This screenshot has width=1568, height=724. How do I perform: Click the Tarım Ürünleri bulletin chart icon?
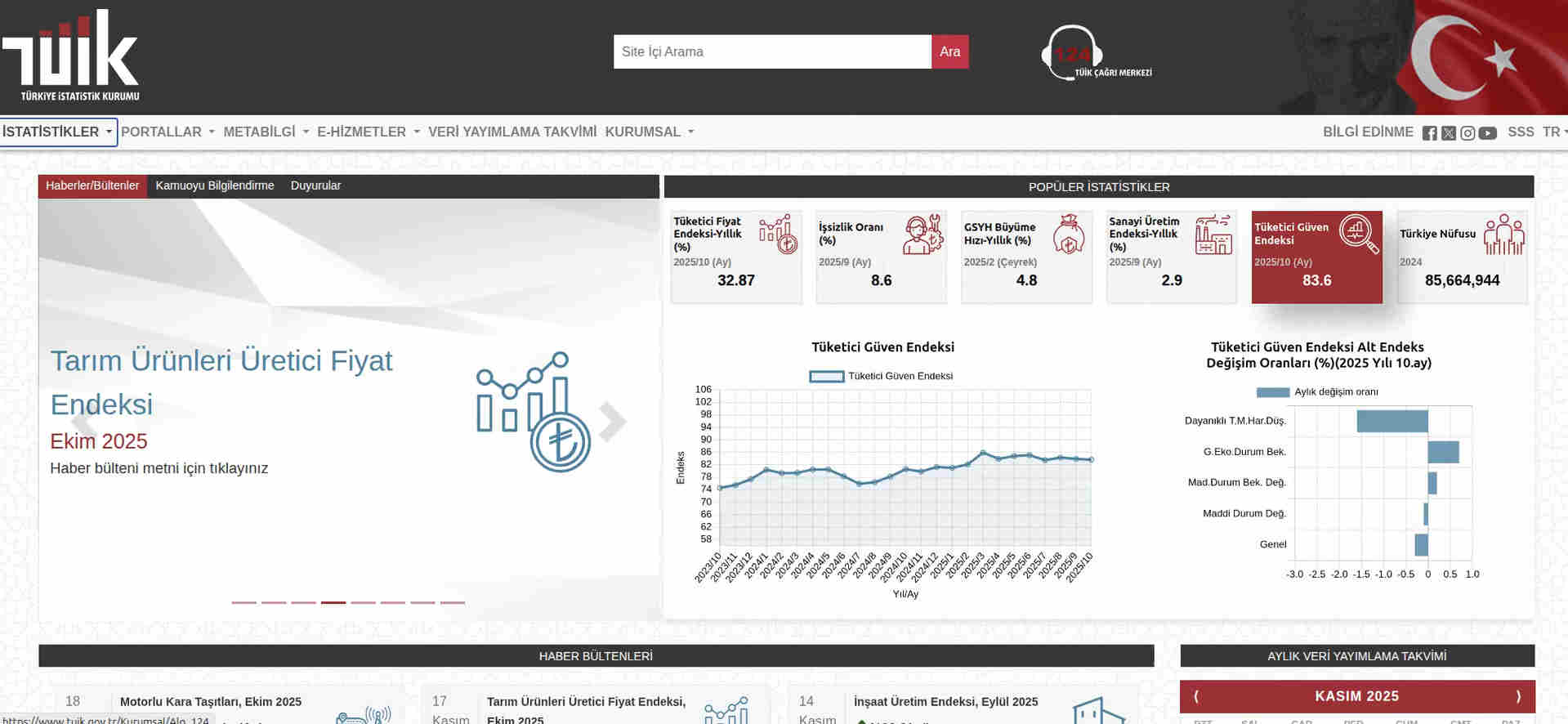tap(726, 712)
